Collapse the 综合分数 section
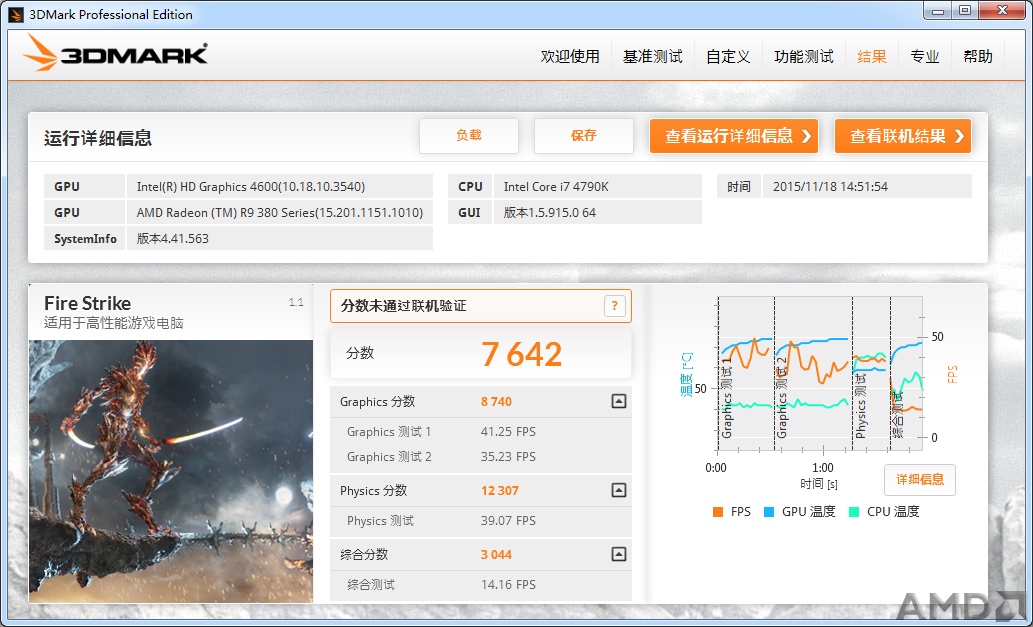Screen dimensions: 1033x627 click(618, 554)
